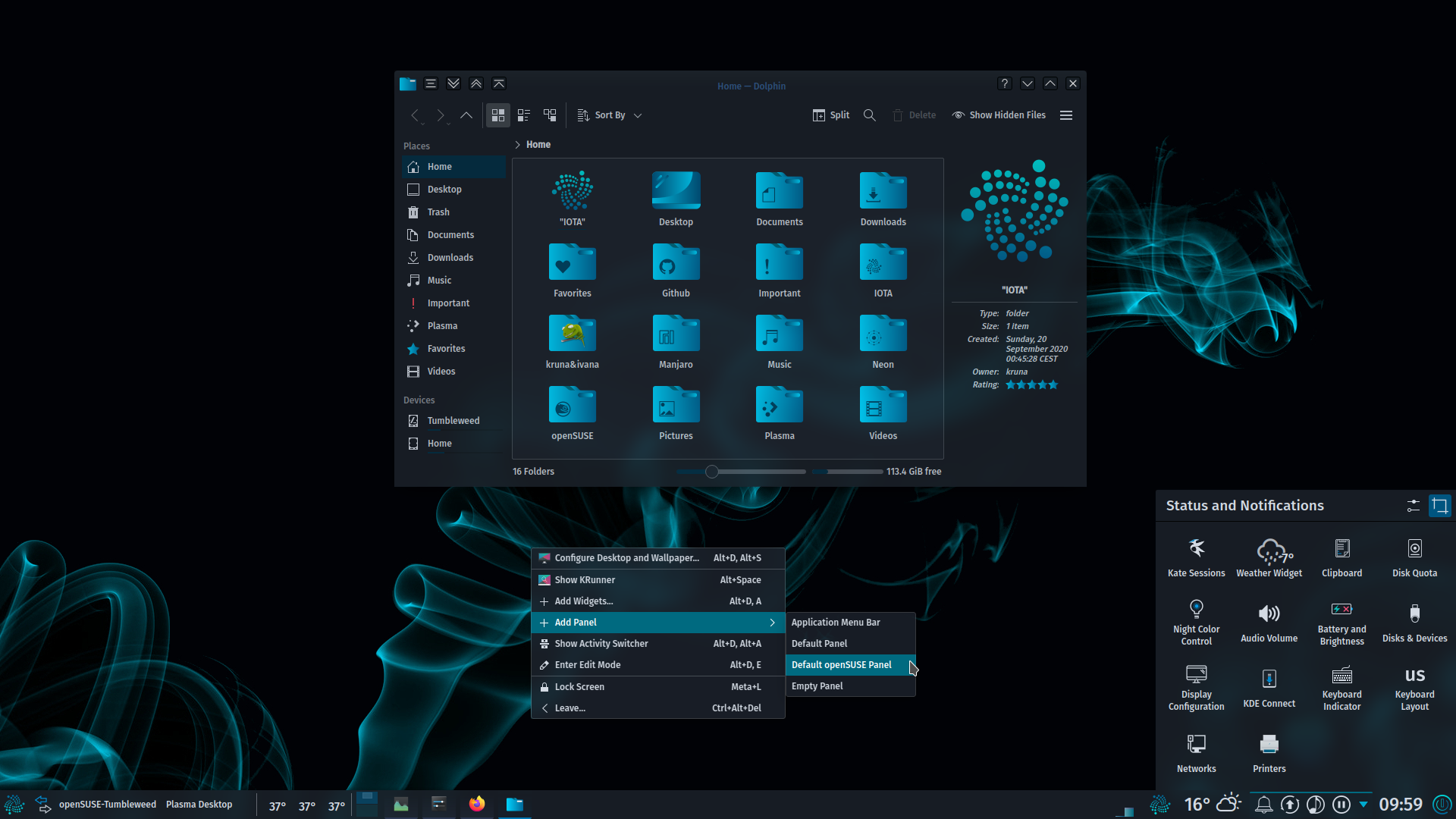Launch Firefox from the taskbar
Viewport: 1456px width, 819px height.
[477, 804]
